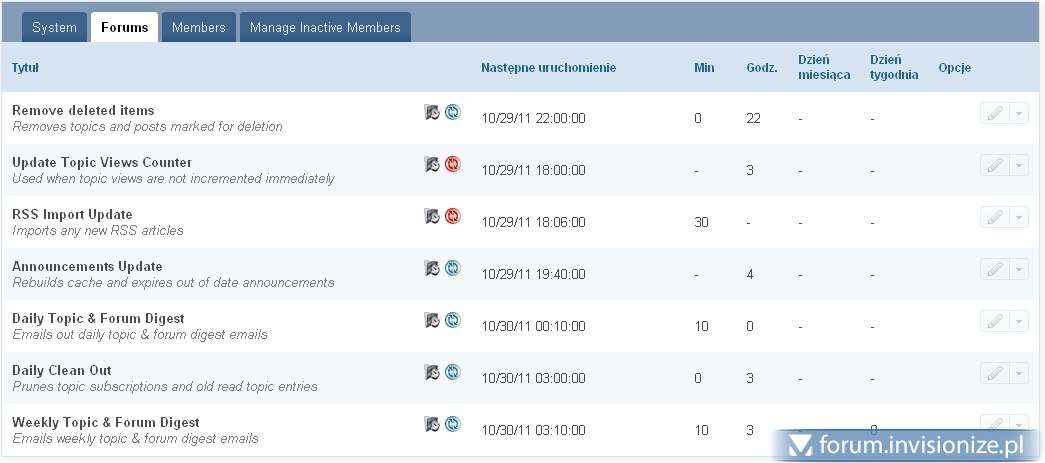Switch to the System tab
Viewport: 1045px width, 463px height.
[54, 27]
